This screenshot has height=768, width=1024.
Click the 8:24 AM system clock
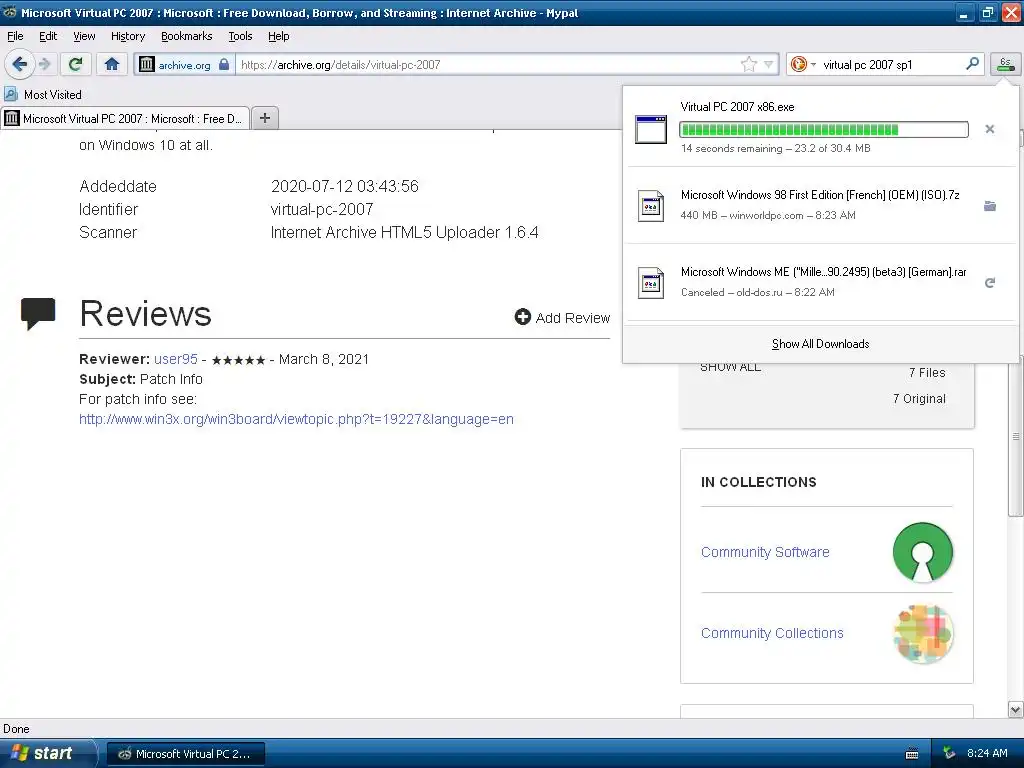pyautogui.click(x=987, y=753)
